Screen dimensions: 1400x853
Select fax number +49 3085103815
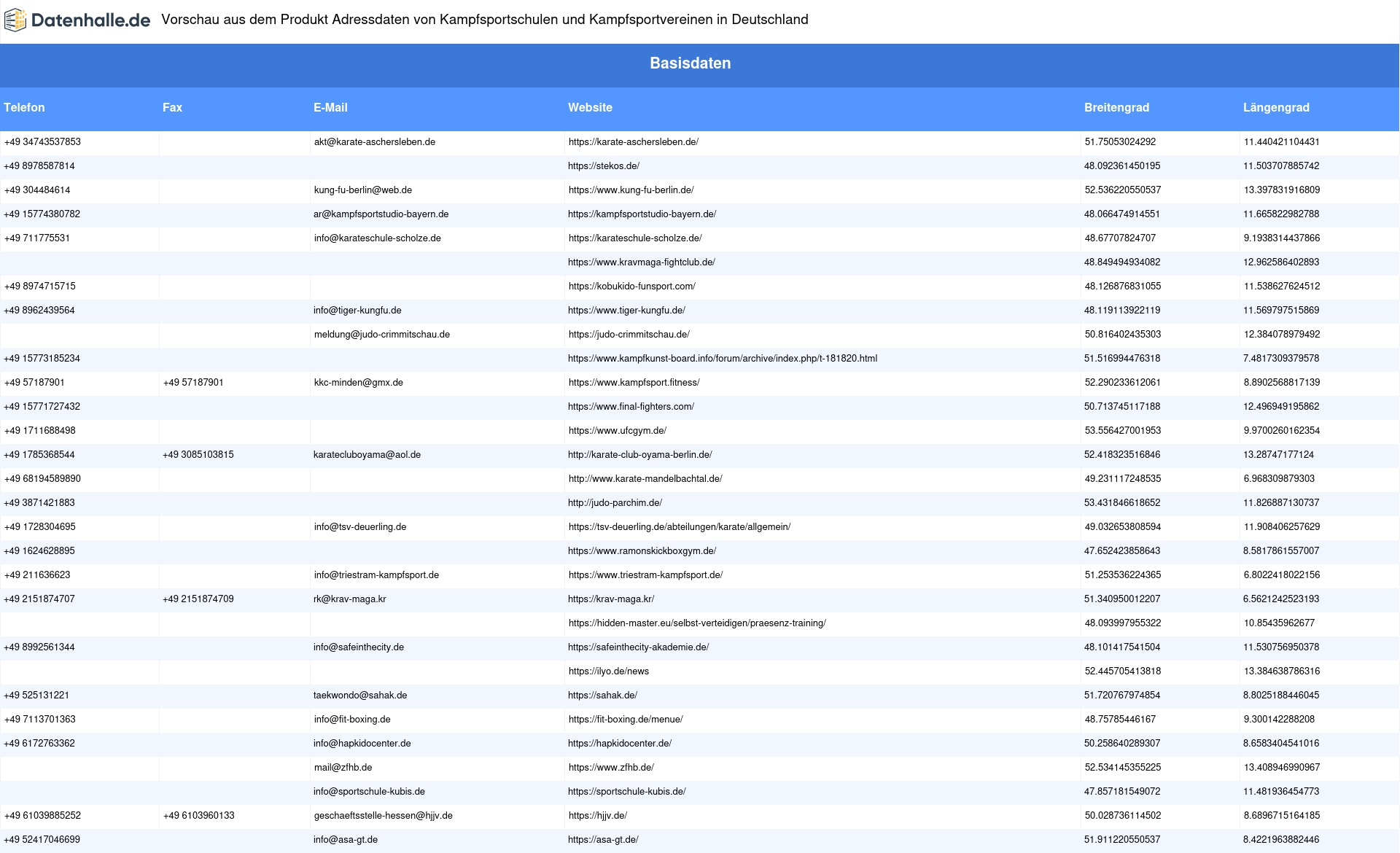(x=198, y=455)
